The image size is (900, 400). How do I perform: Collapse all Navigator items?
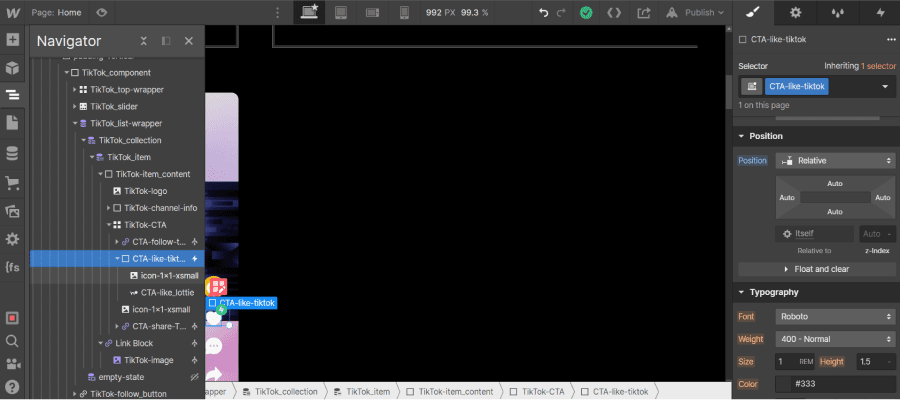point(143,41)
